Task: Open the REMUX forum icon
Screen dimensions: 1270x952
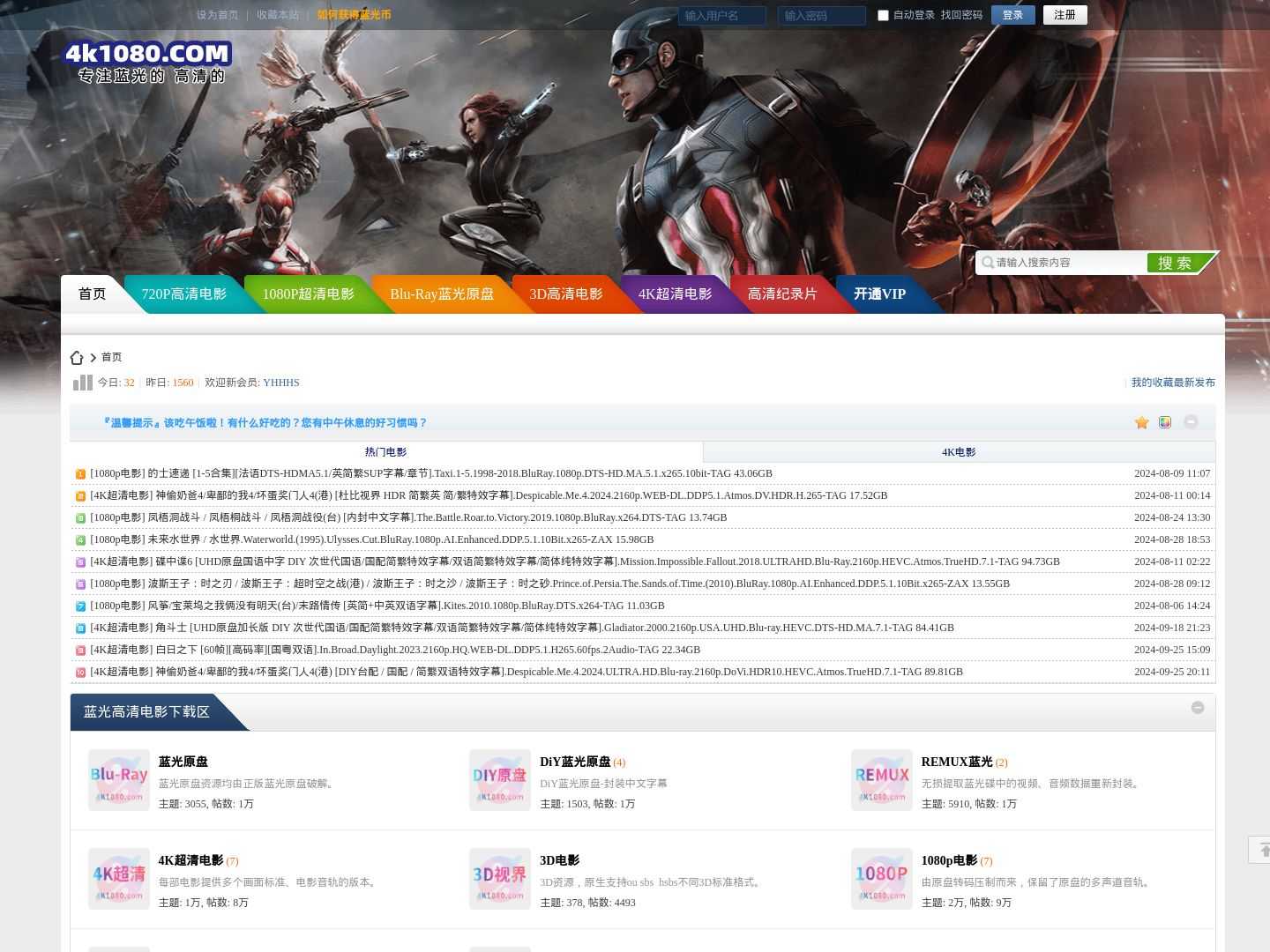Action: 882,780
